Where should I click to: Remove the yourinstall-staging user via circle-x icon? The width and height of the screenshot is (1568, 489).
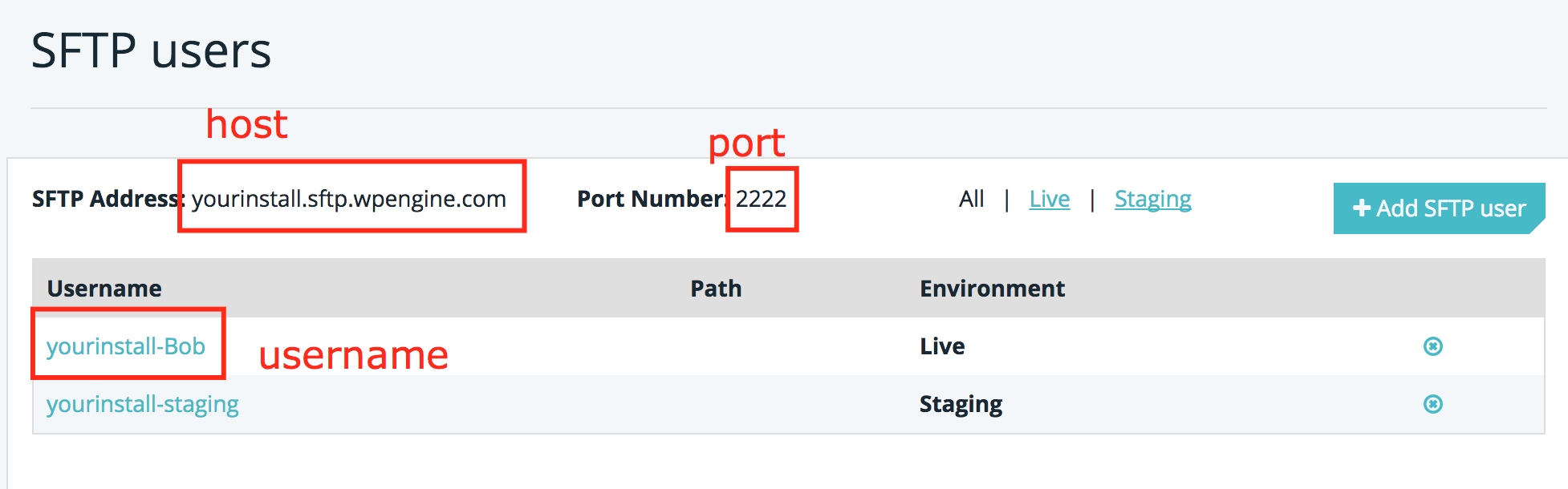1432,404
